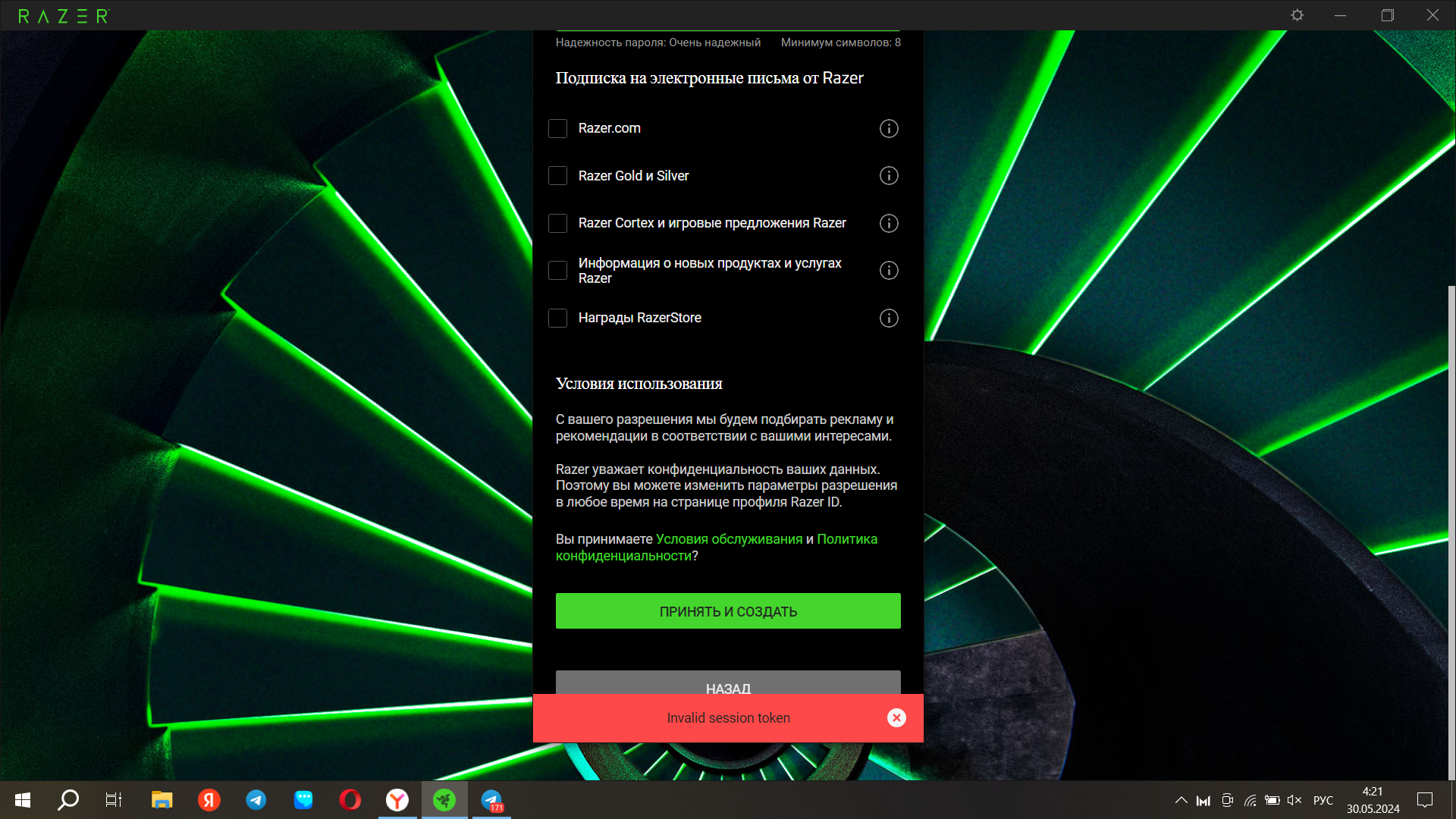Check the Награды RazerStore checkbox
The width and height of the screenshot is (1456, 819).
tap(557, 318)
